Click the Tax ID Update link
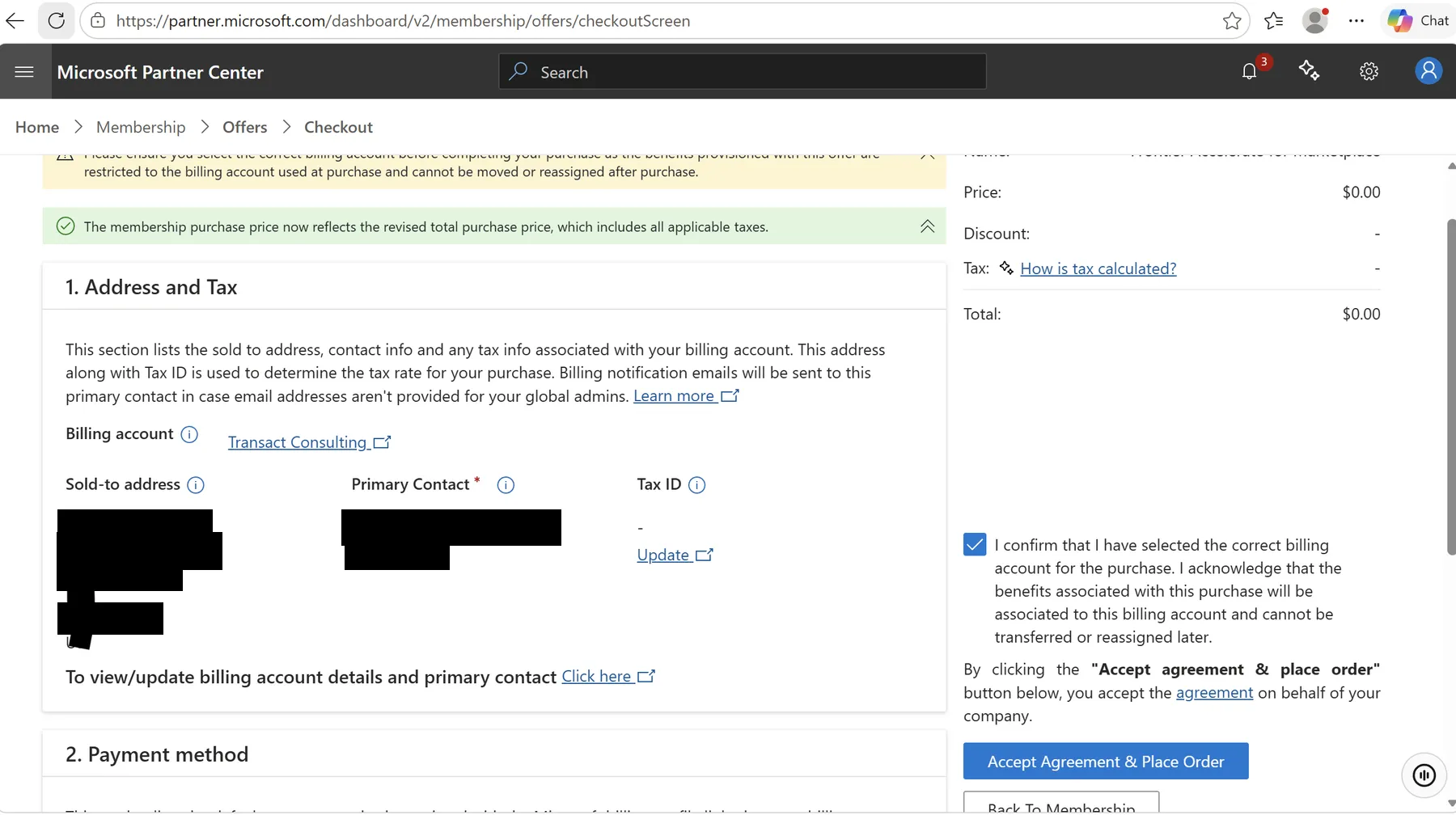 [x=675, y=555]
